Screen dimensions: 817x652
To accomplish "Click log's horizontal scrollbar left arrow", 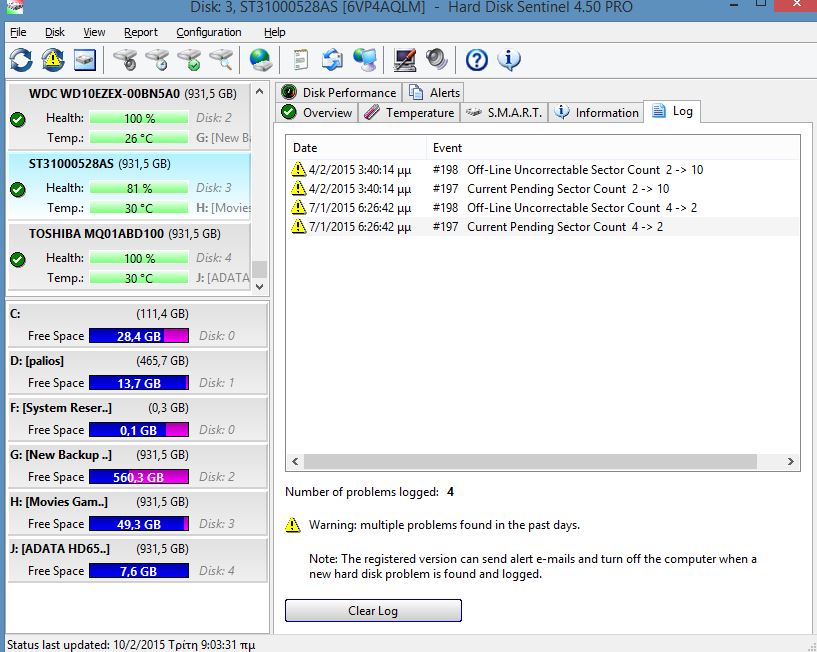I will pyautogui.click(x=295, y=461).
